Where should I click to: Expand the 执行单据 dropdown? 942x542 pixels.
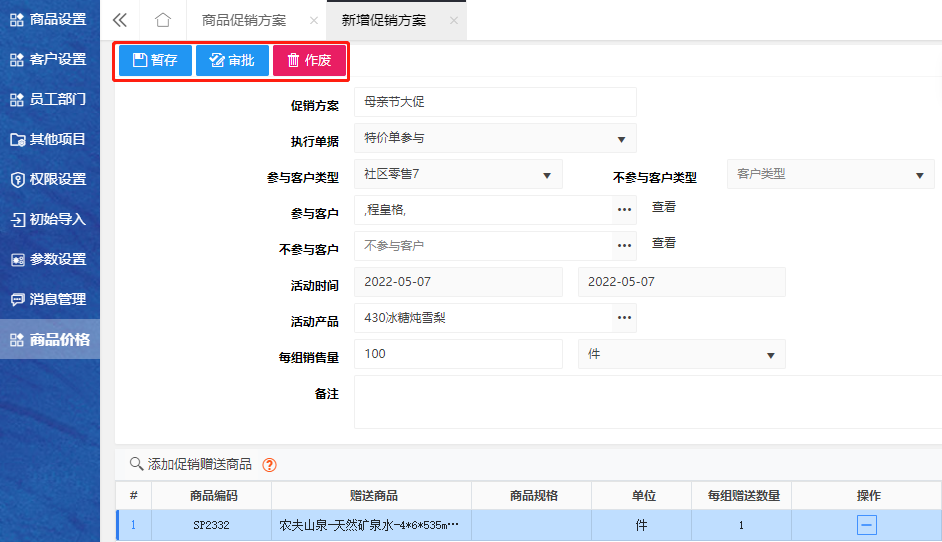(621, 139)
